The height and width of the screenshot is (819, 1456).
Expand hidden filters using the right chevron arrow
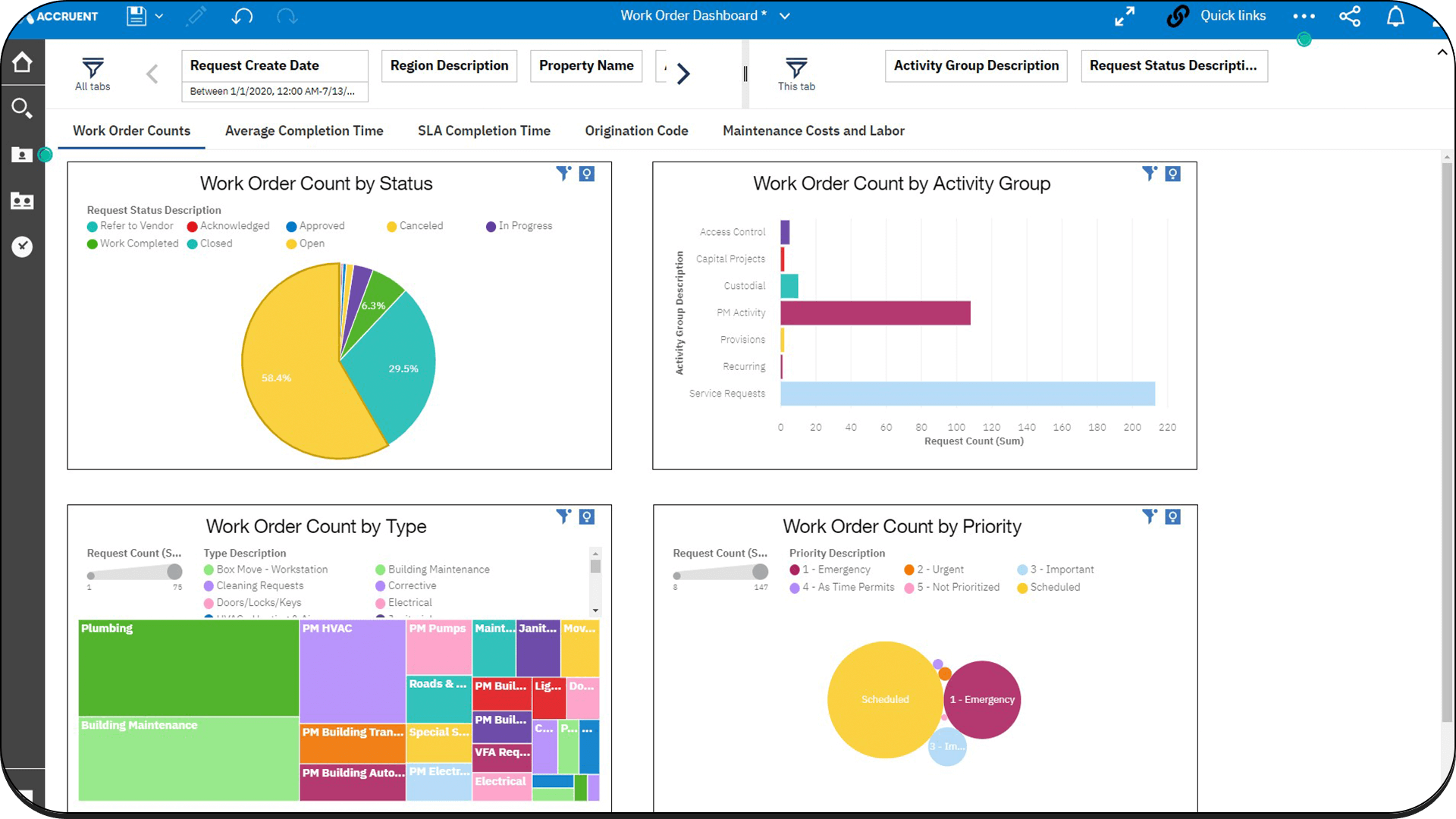pyautogui.click(x=683, y=73)
